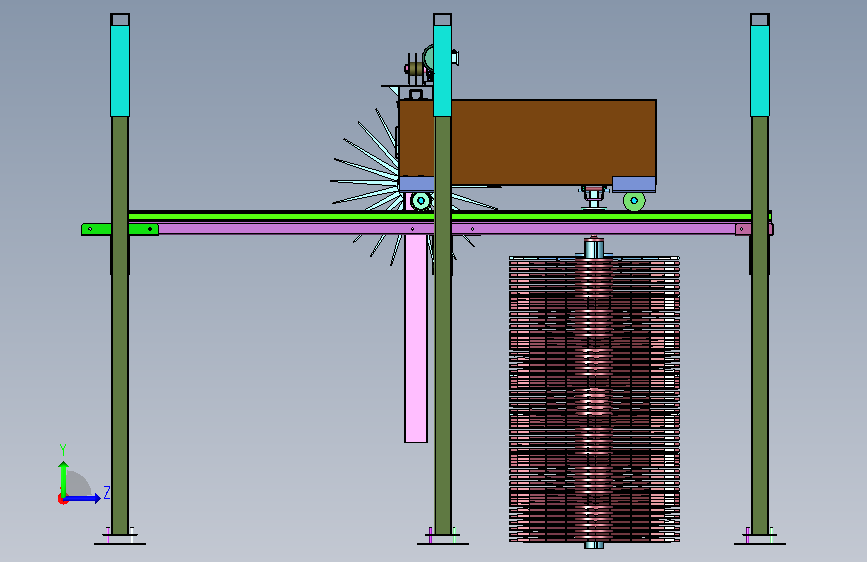Pick the teal wheel beside the middle post
Image resolution: width=867 pixels, height=562 pixels.
click(421, 201)
